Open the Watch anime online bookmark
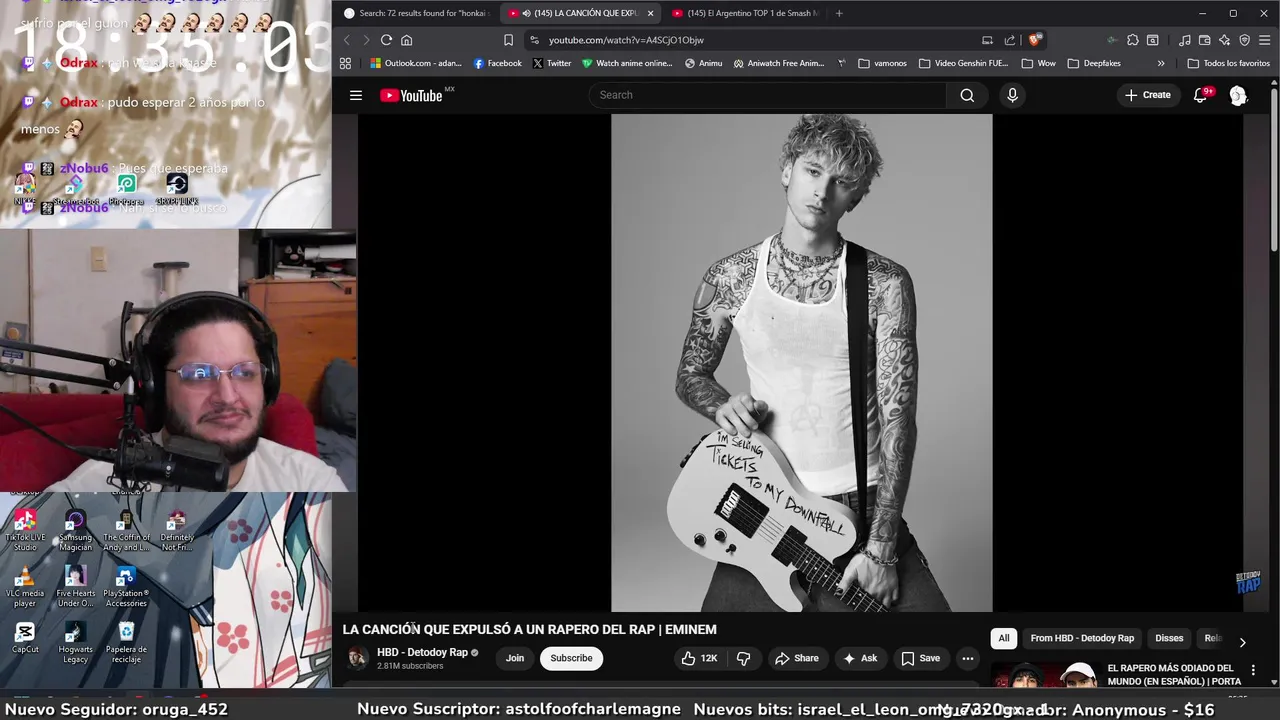The height and width of the screenshot is (720, 1280). (x=627, y=63)
